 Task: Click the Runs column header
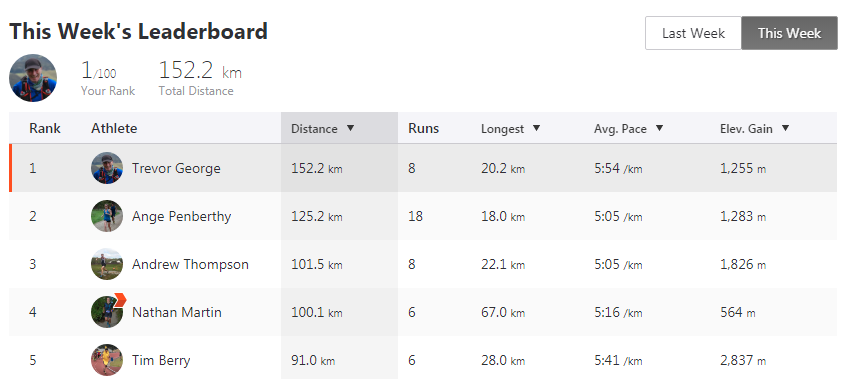[424, 129]
